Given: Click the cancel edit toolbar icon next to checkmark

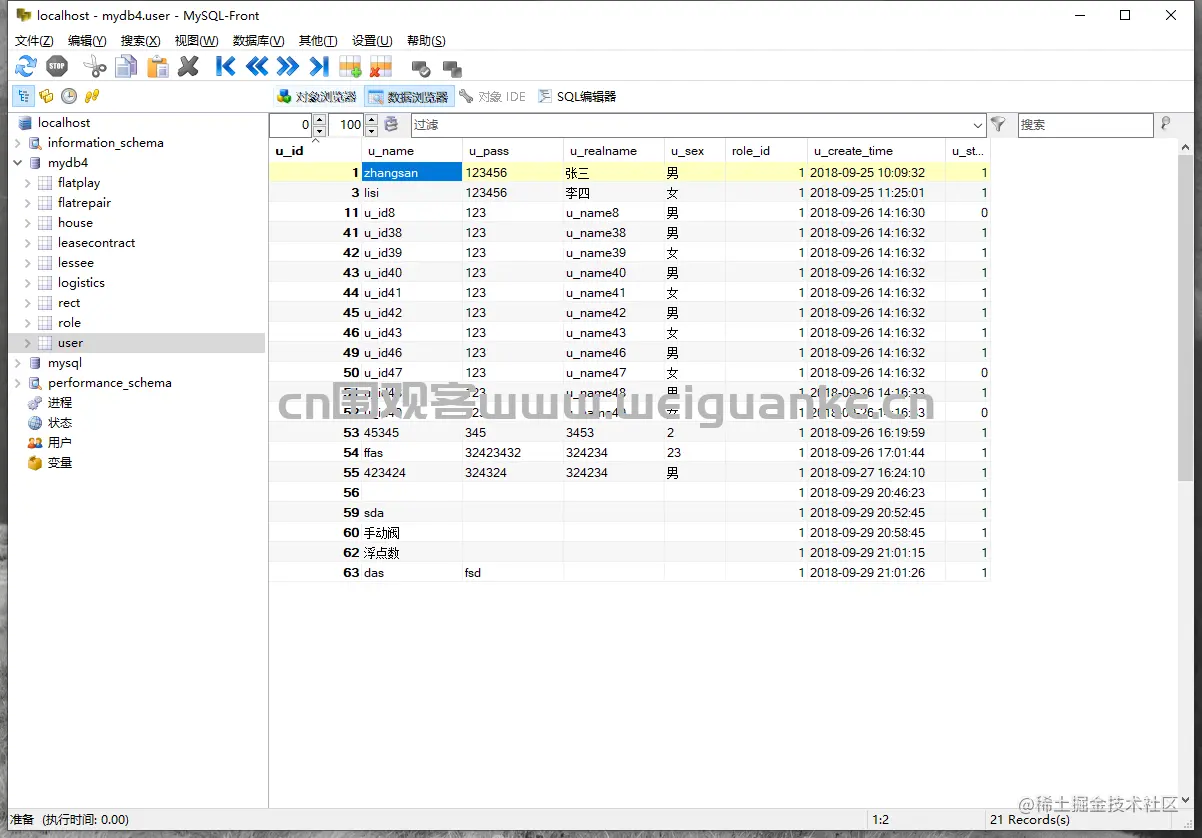Looking at the screenshot, I should point(452,68).
